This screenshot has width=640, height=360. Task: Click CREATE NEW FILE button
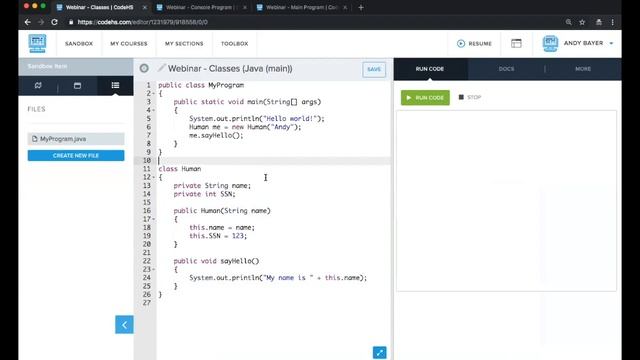click(76, 156)
